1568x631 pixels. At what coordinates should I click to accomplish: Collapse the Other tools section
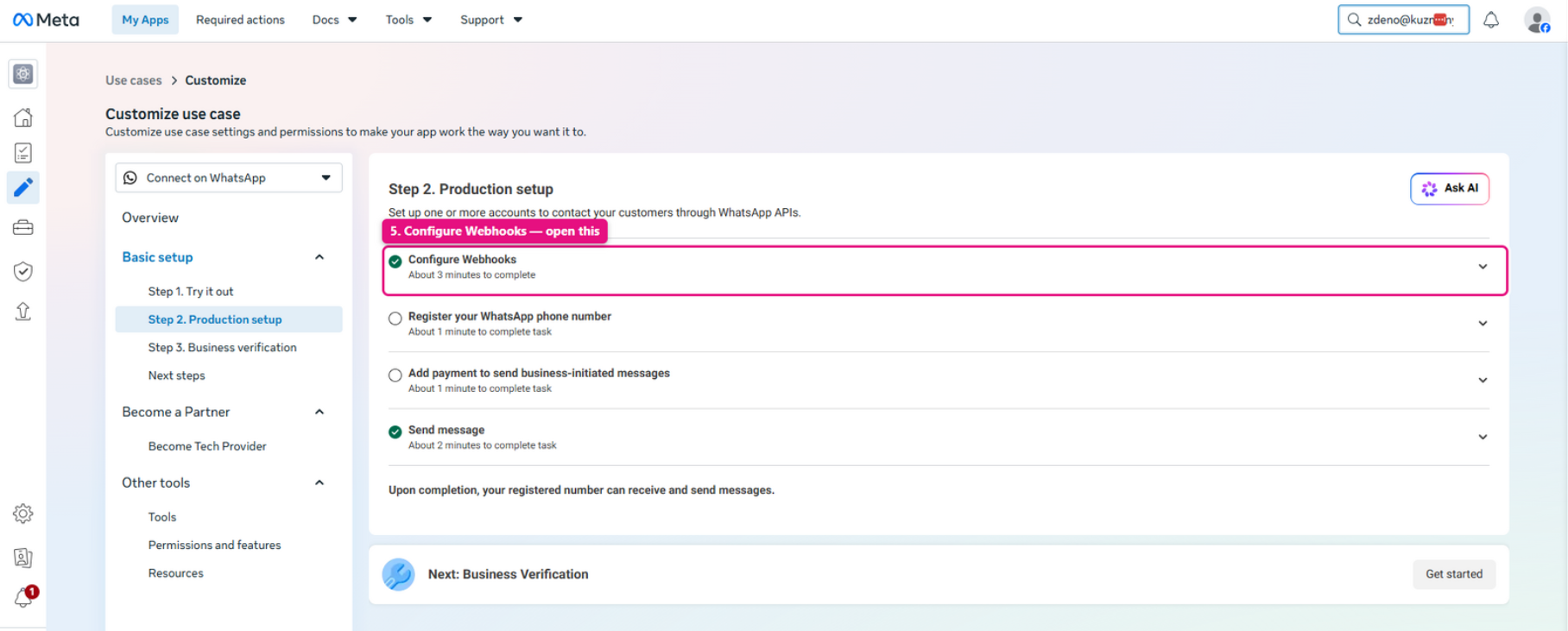[319, 483]
